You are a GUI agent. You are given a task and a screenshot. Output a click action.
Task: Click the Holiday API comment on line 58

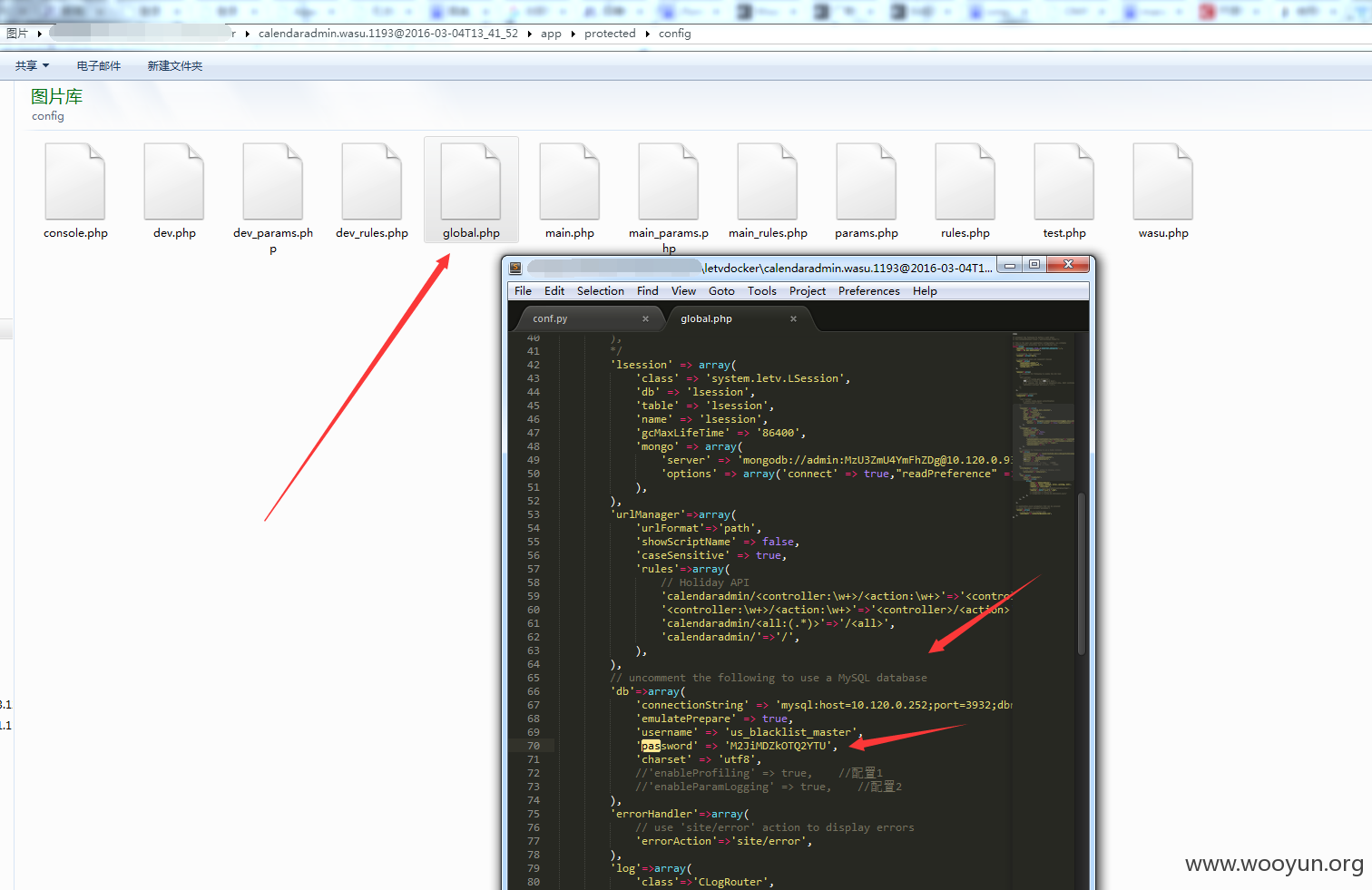coord(705,582)
